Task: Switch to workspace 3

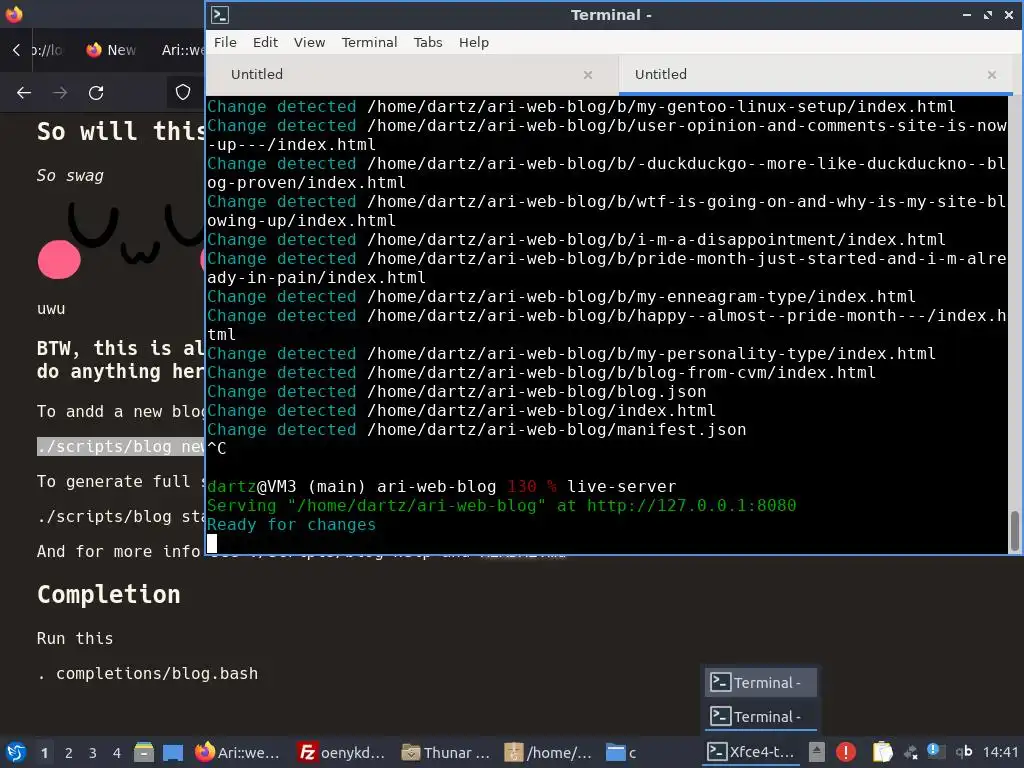Action: click(93, 753)
